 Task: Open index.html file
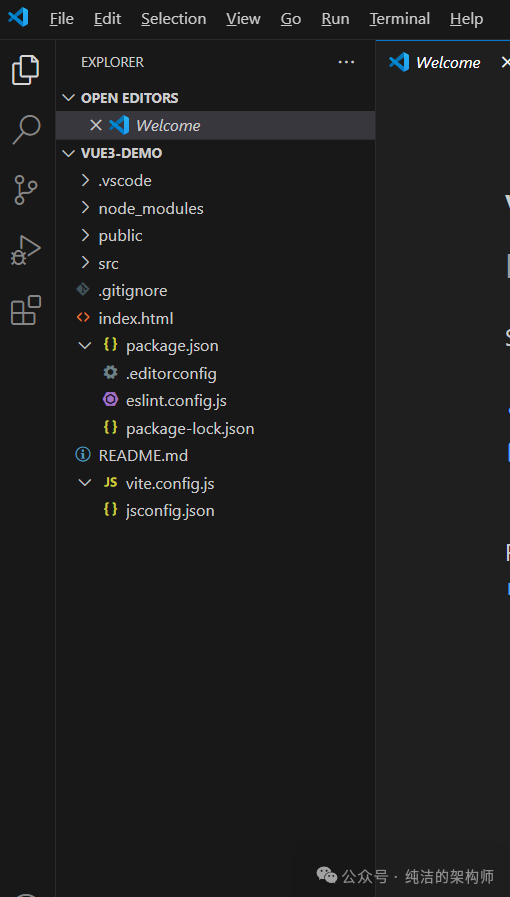[136, 318]
